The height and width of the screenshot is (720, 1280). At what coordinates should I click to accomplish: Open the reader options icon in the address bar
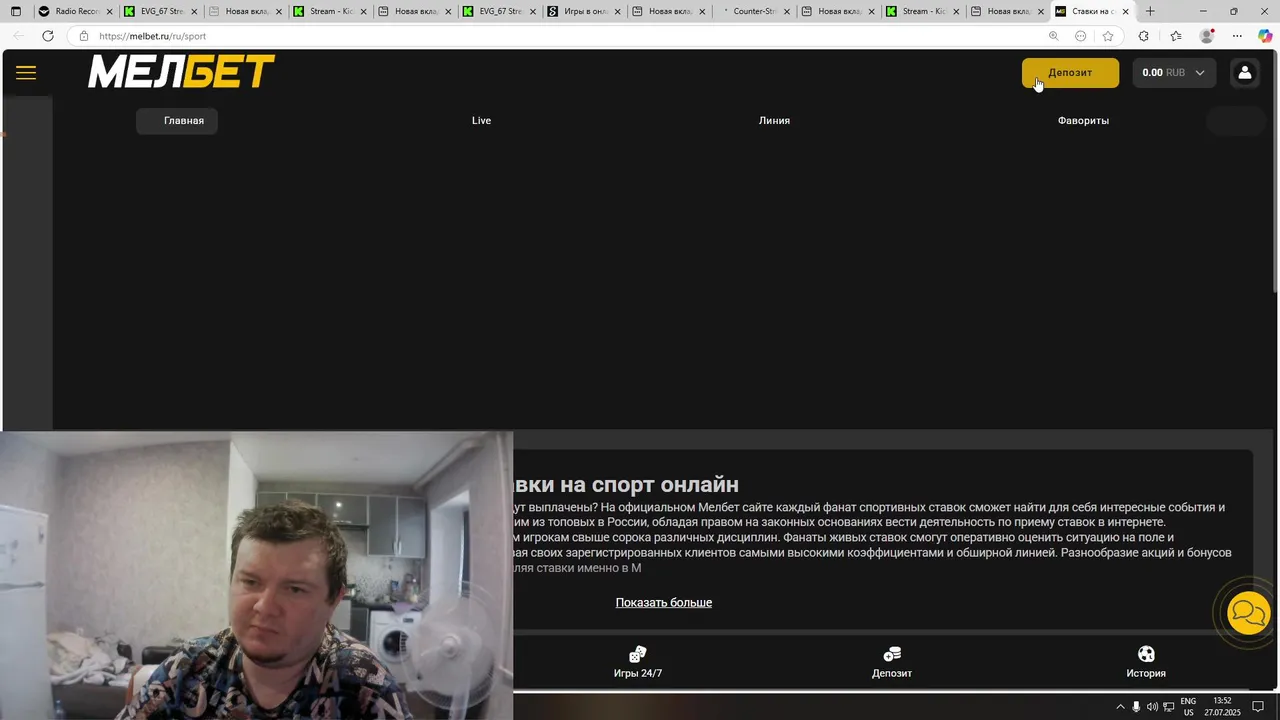1080,36
